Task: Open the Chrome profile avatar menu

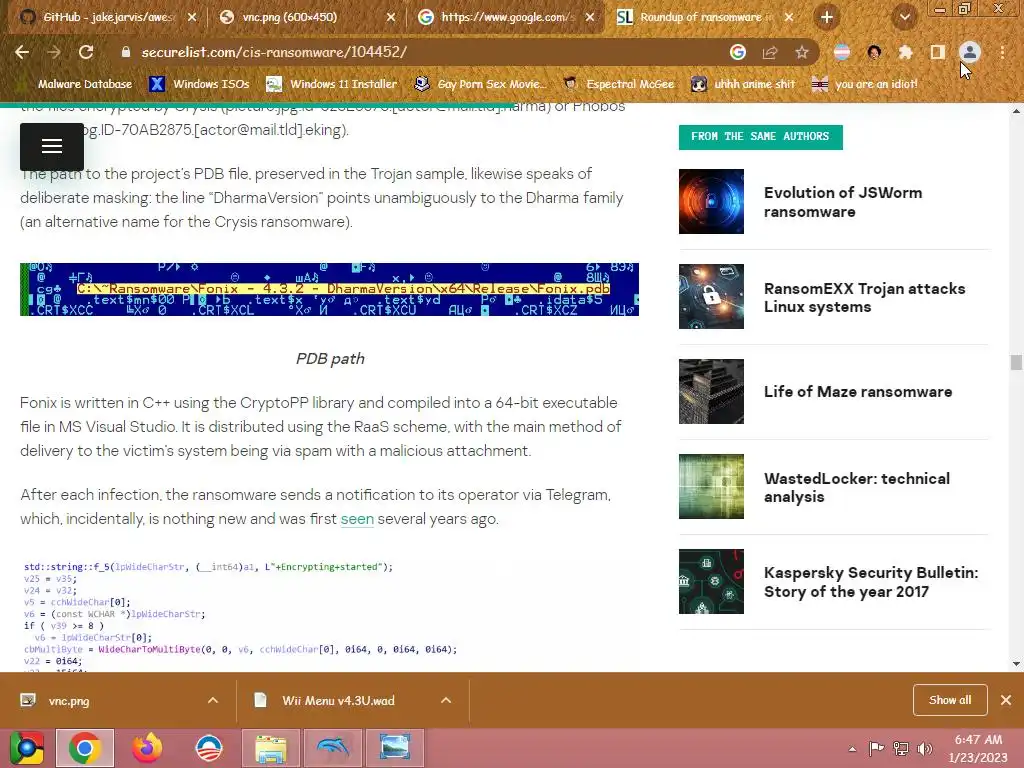Action: (970, 52)
